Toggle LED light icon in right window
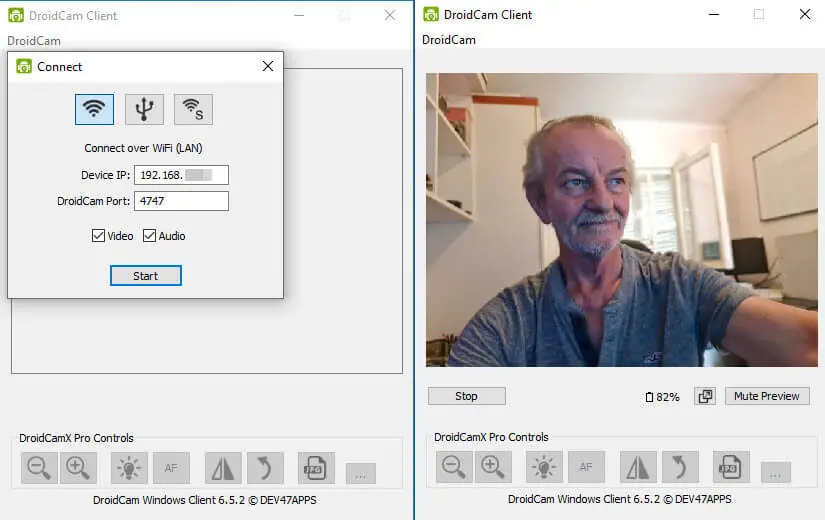The width and height of the screenshot is (825, 520). click(544, 467)
